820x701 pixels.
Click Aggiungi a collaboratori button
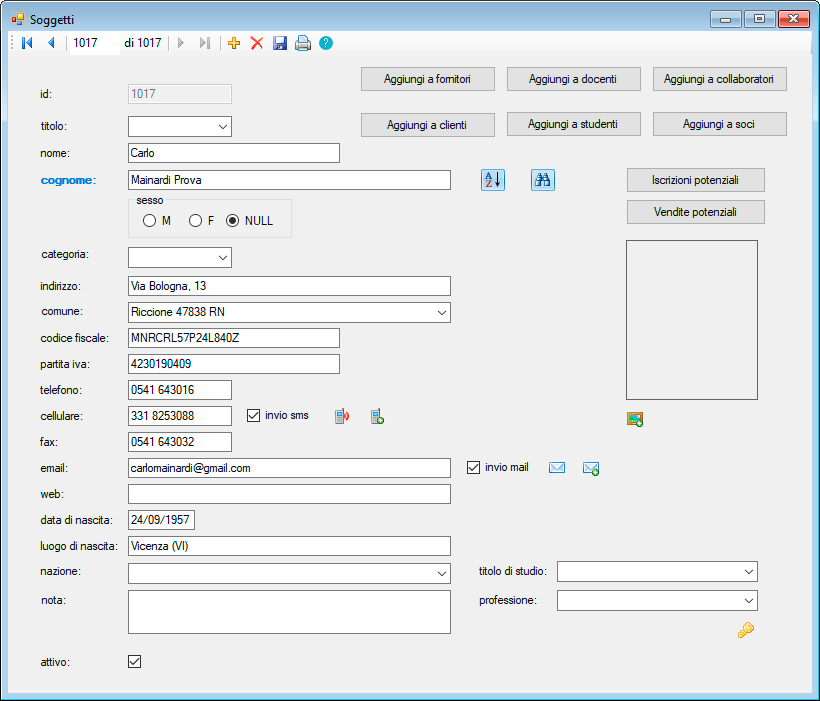tap(720, 79)
